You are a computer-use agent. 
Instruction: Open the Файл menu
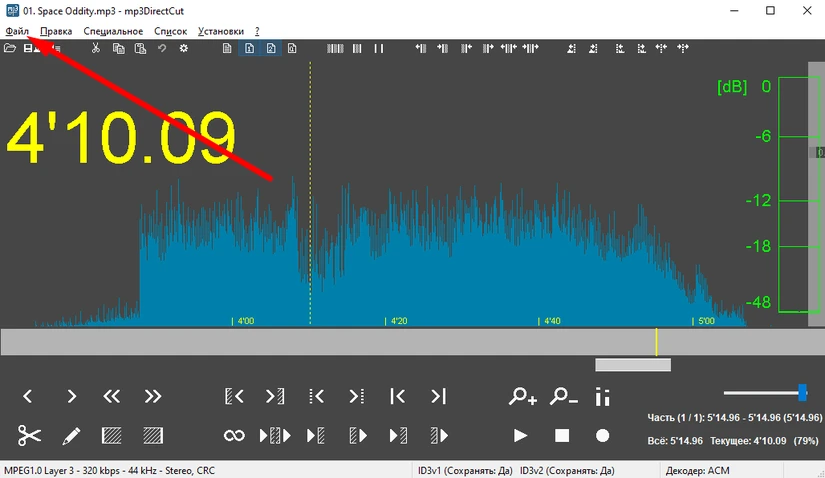pyautogui.click(x=17, y=31)
